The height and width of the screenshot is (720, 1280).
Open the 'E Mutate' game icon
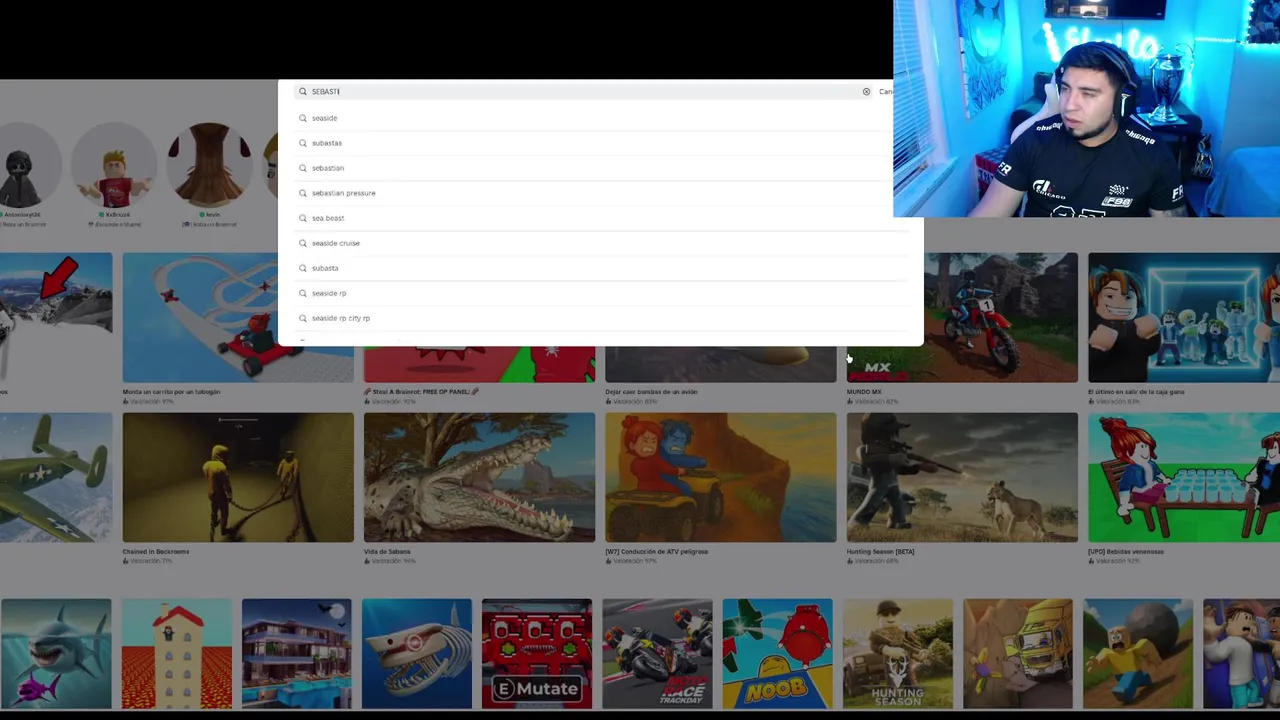tap(537, 653)
